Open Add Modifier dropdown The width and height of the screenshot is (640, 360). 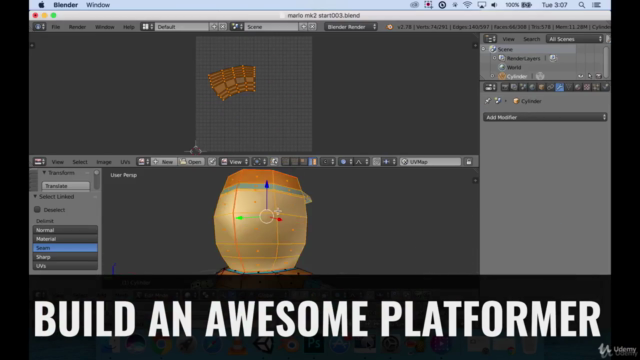tap(545, 117)
